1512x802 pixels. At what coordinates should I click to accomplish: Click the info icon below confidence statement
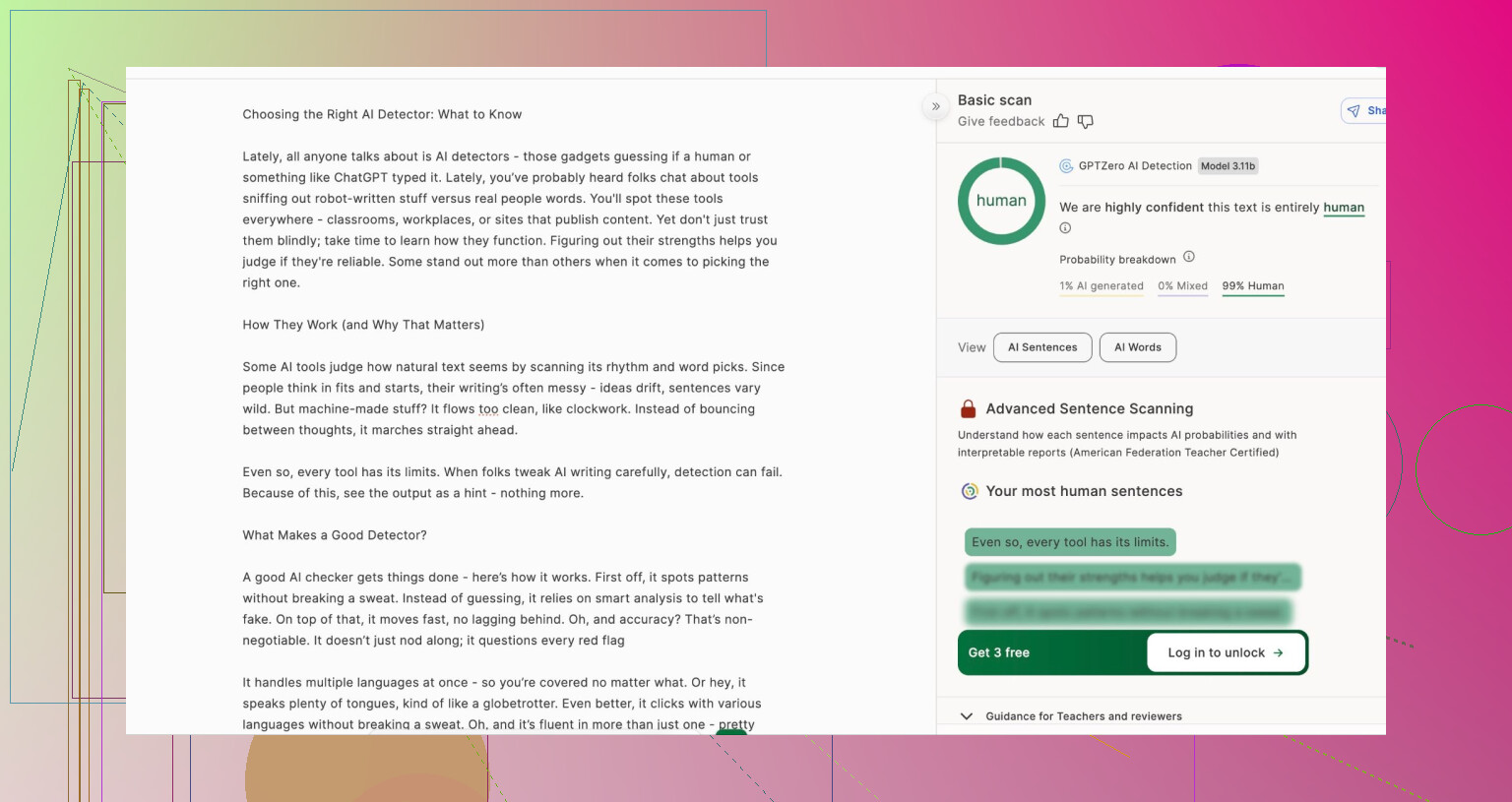click(1065, 228)
